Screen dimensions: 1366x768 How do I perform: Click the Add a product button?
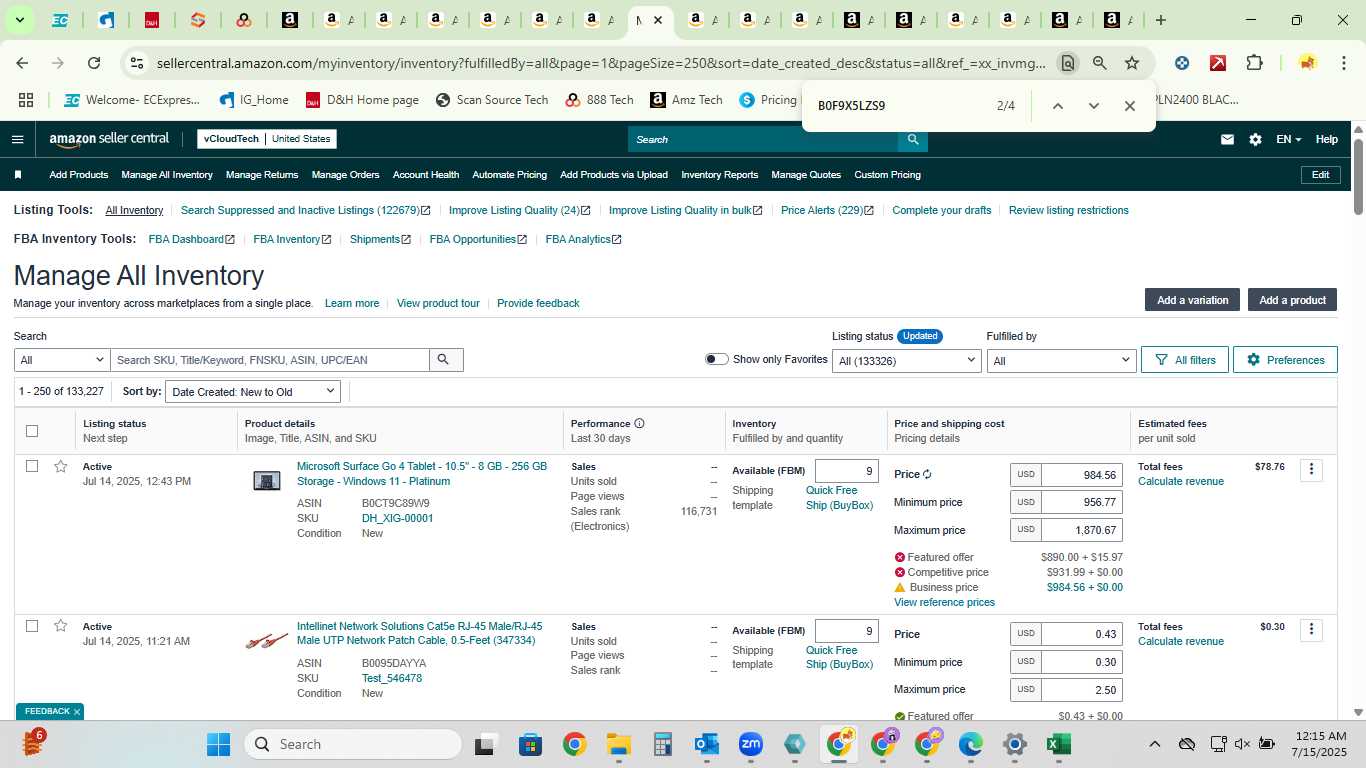pos(1292,300)
